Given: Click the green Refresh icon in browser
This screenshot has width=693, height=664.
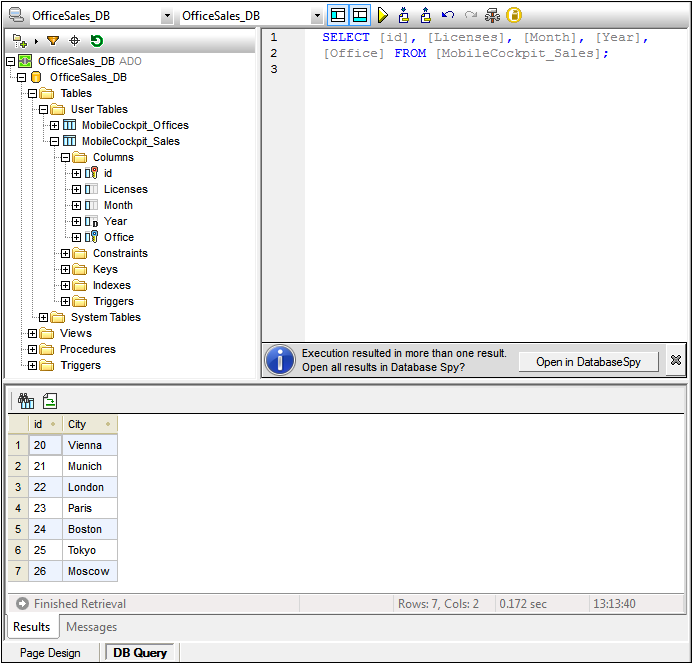Looking at the screenshot, I should (x=97, y=41).
